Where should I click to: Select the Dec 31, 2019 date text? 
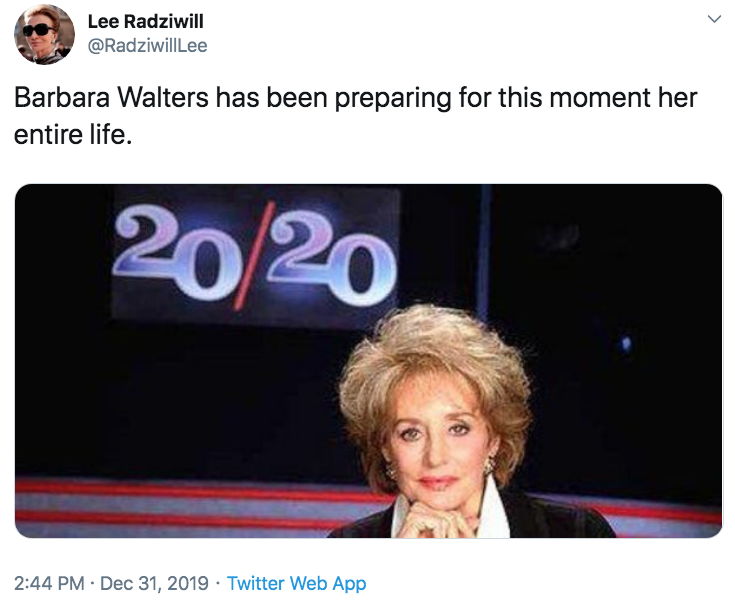pyautogui.click(x=152, y=583)
